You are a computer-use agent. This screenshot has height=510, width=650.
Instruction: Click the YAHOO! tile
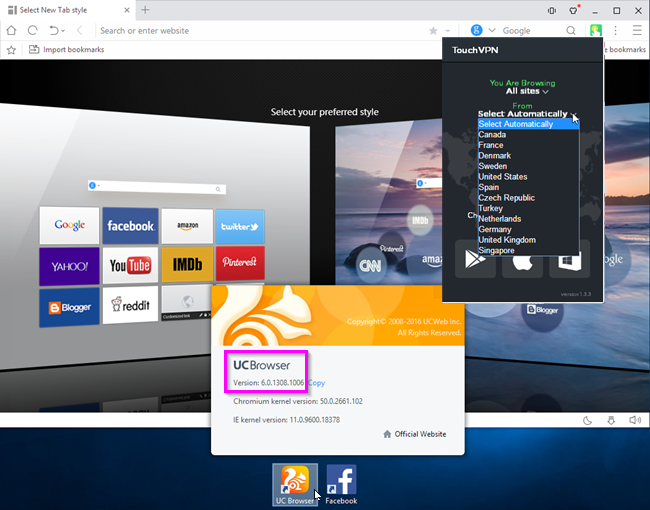point(69,266)
